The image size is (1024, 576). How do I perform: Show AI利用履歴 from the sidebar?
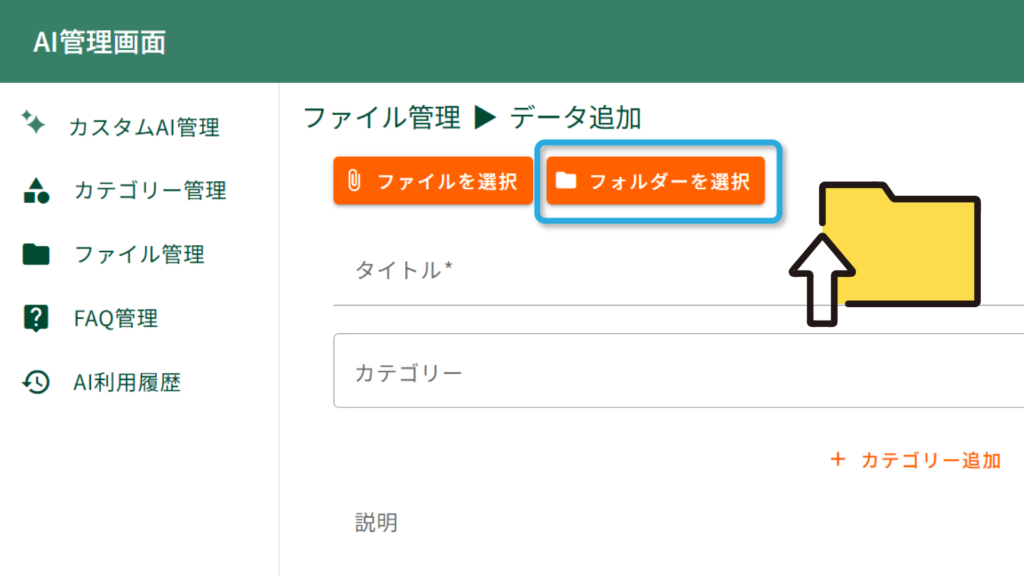click(127, 382)
